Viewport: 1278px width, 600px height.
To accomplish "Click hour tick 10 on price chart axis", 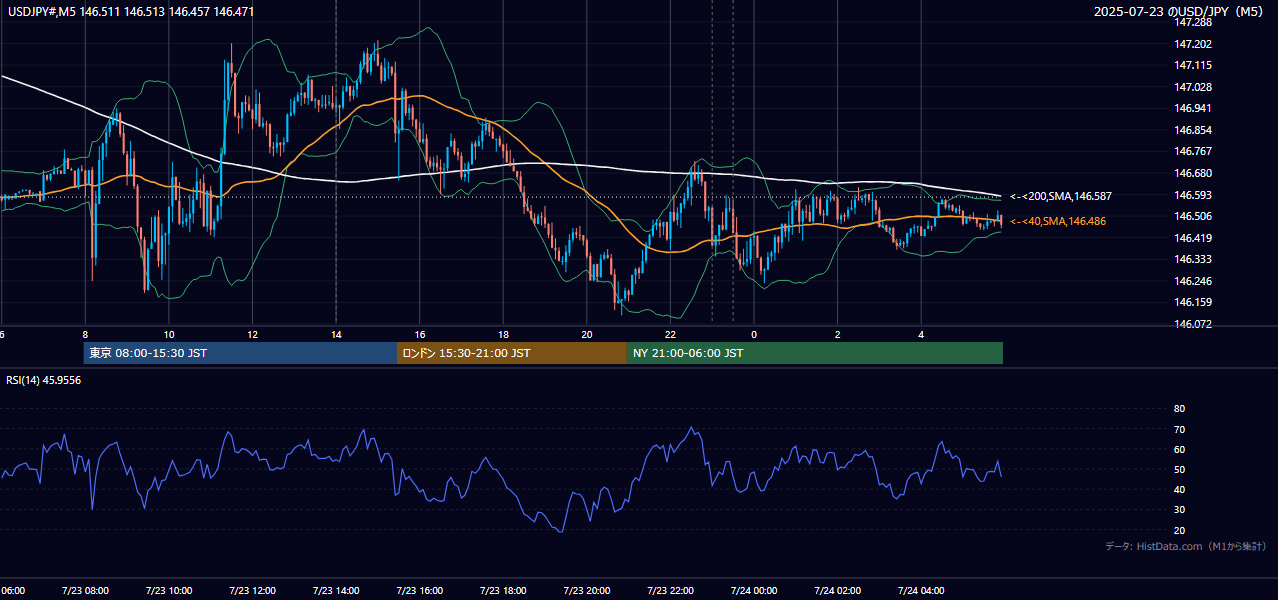I will tap(169, 334).
